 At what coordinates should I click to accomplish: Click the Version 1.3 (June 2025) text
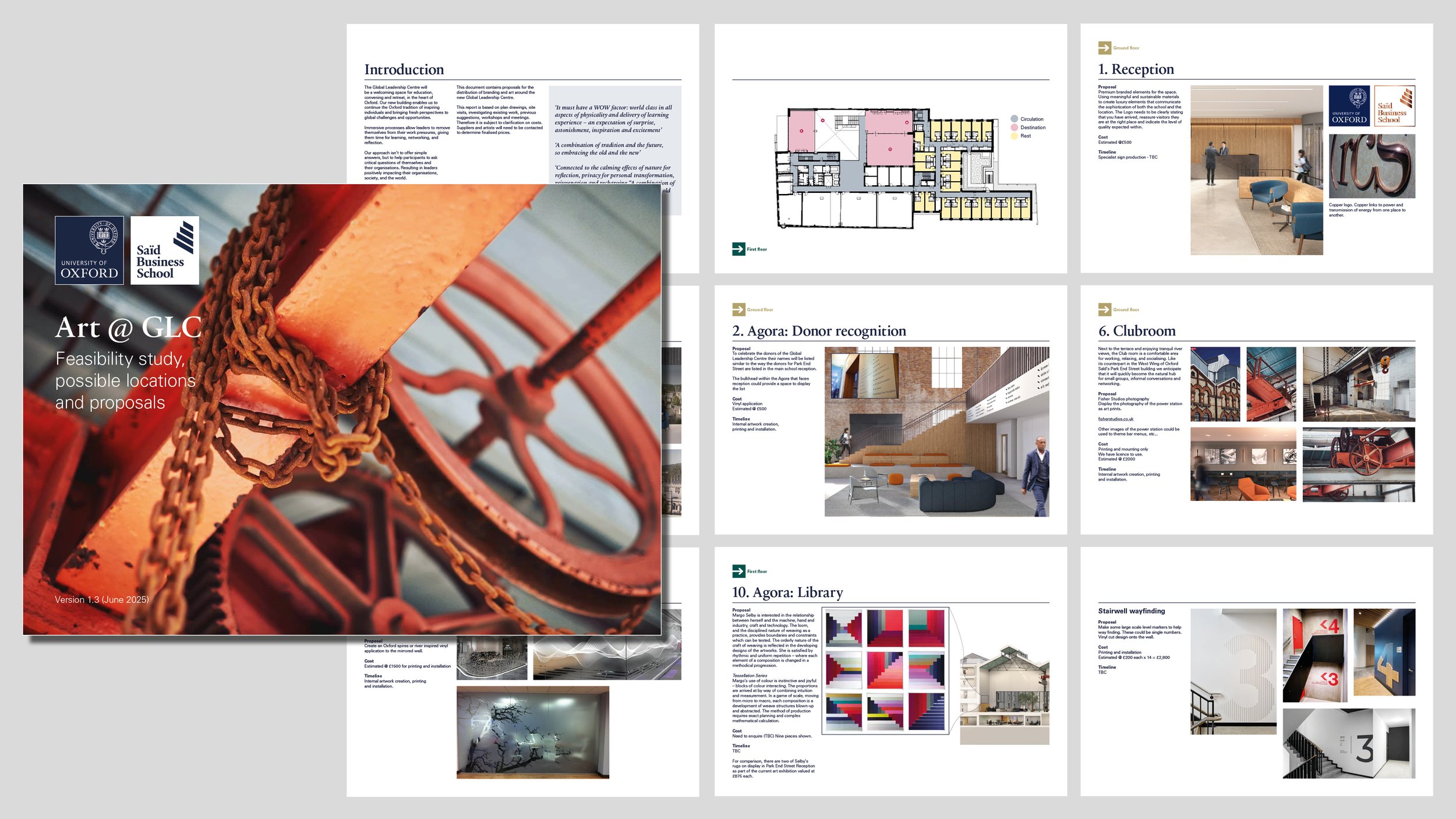[102, 599]
